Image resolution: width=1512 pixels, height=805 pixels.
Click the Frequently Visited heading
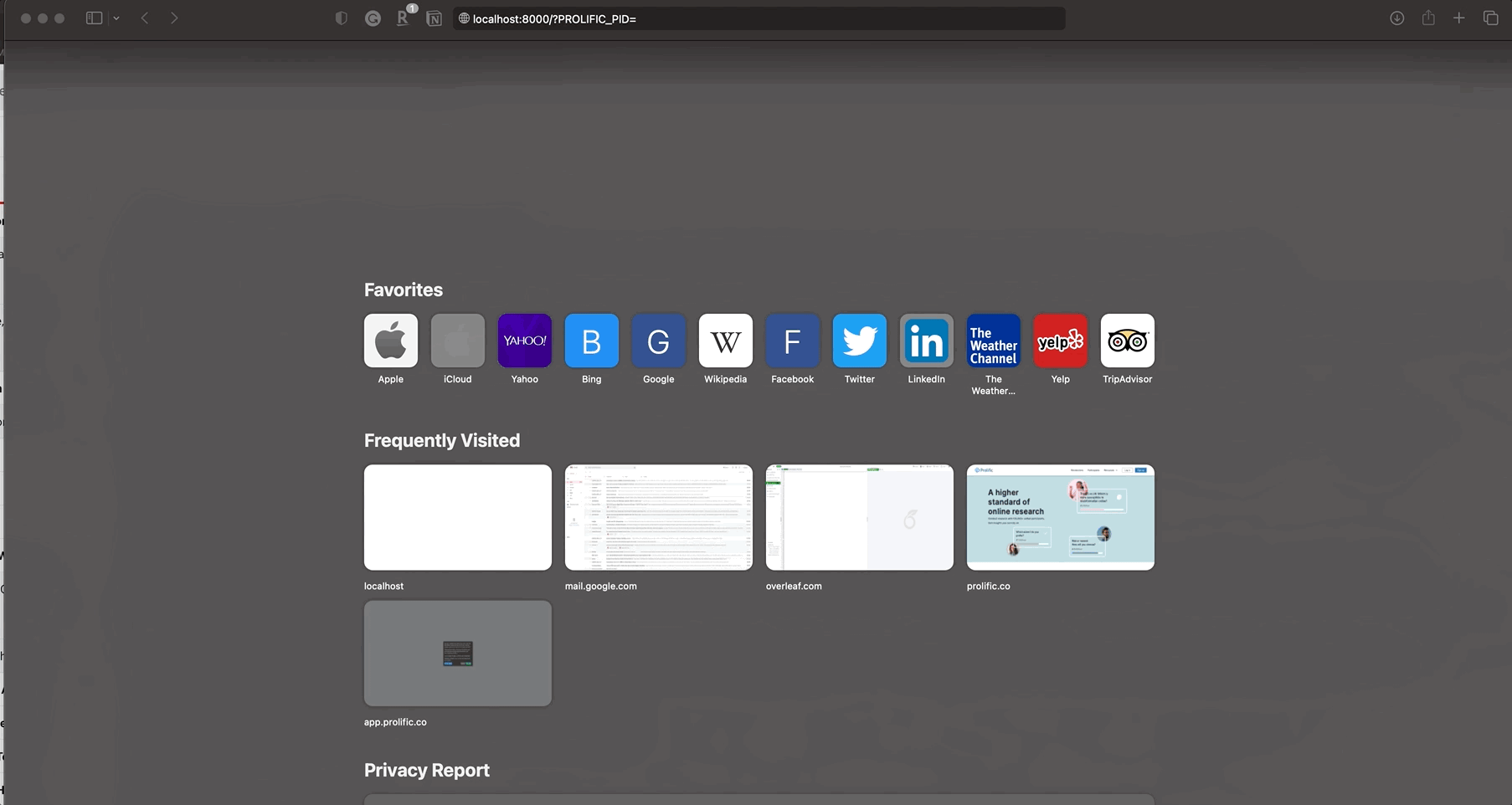442,440
